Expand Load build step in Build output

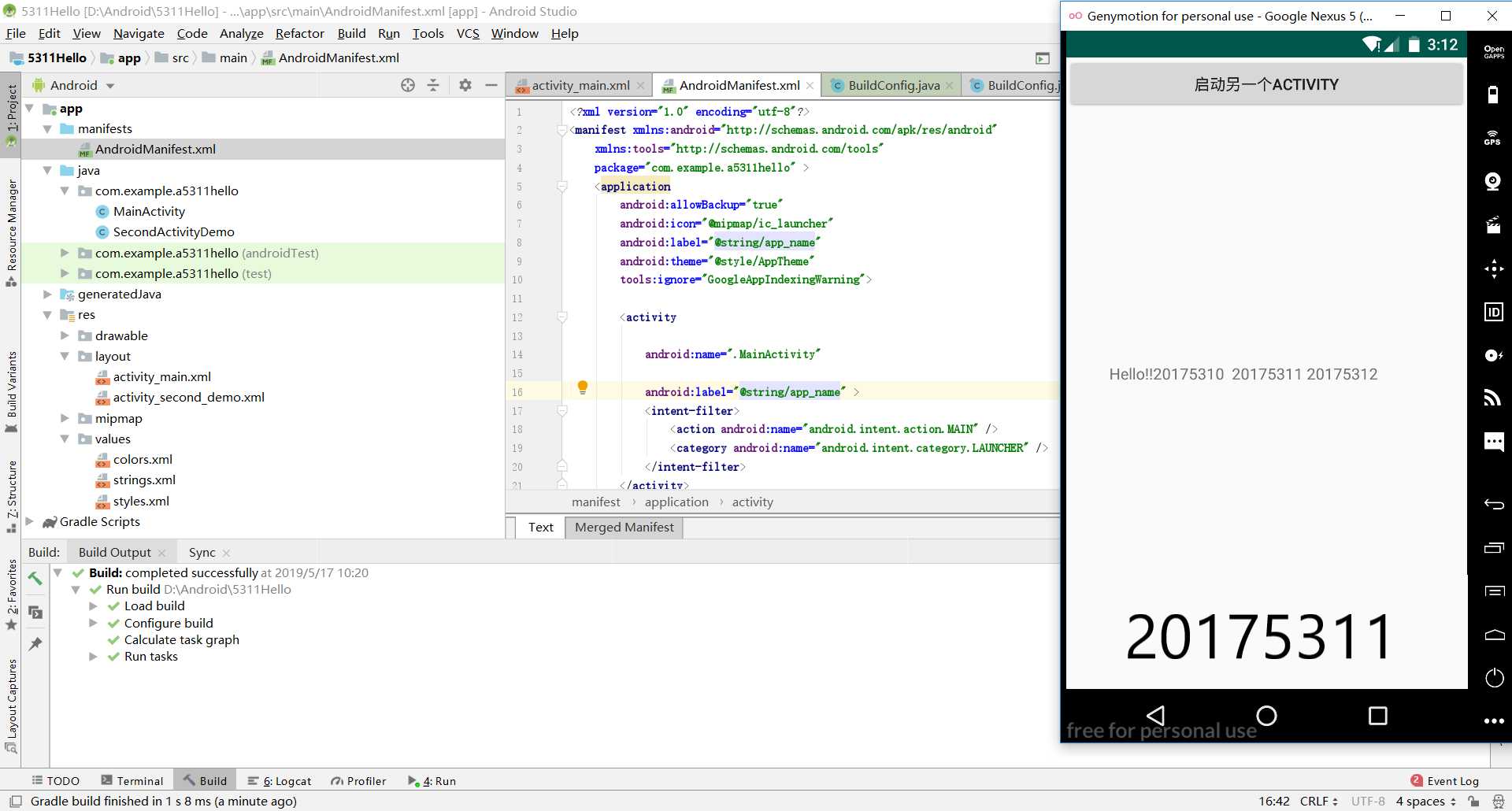click(93, 605)
